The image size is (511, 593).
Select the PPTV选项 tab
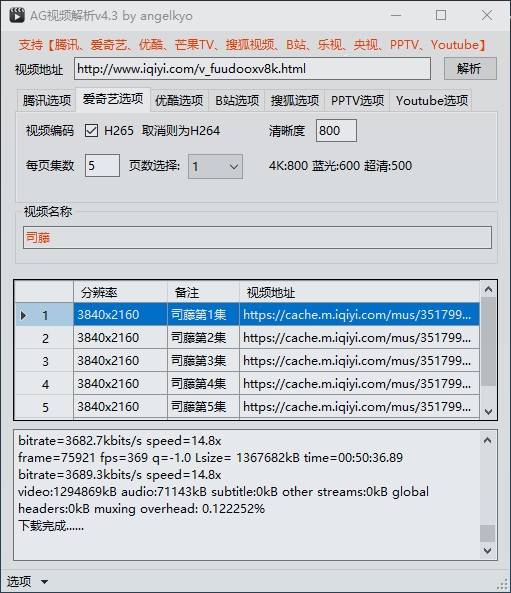[x=357, y=101]
